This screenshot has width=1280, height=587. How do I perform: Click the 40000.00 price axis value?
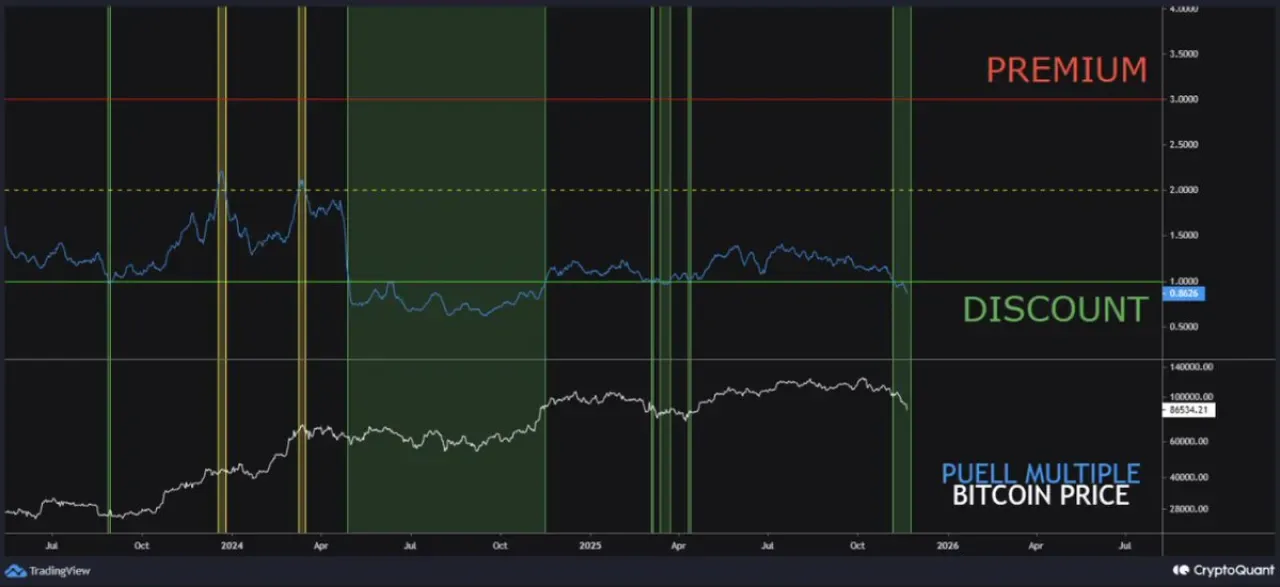[1187, 478]
